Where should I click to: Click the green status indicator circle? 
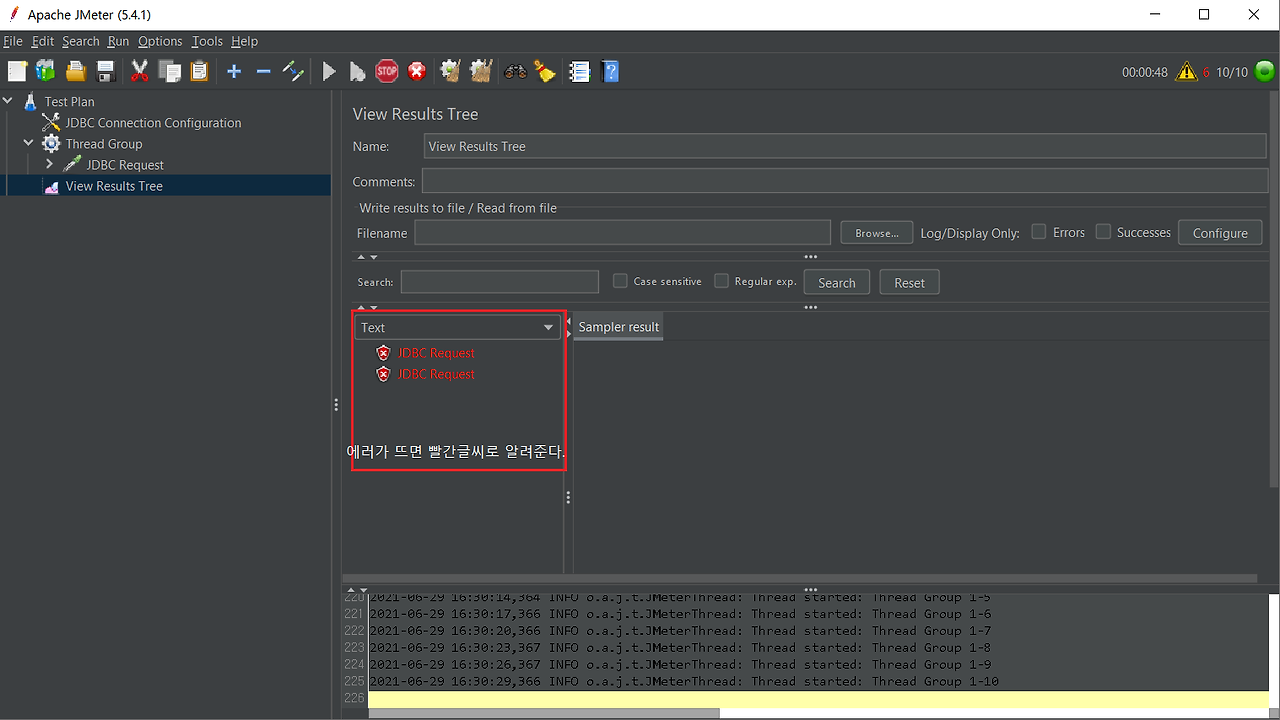click(1265, 71)
